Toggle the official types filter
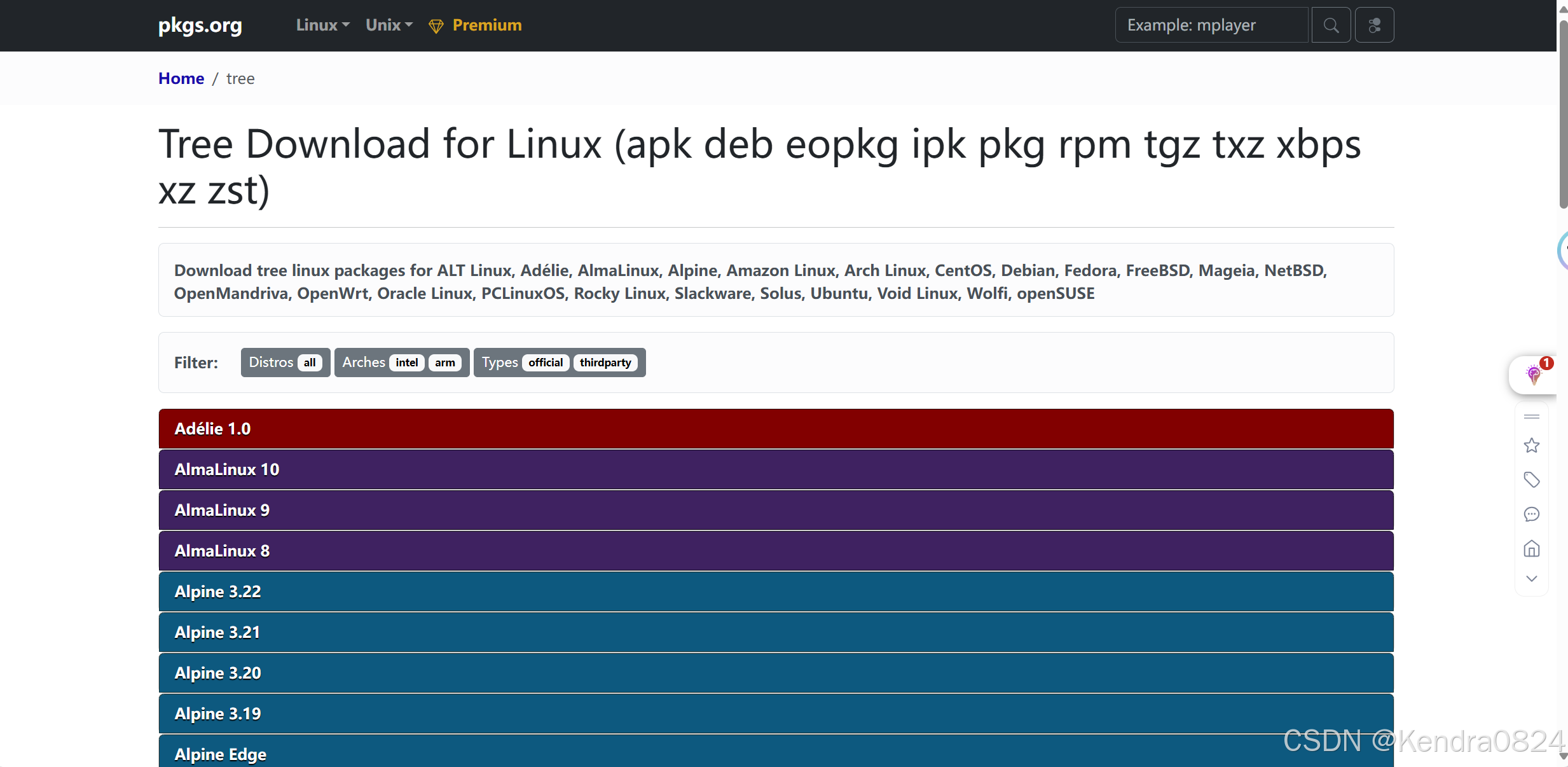Image resolution: width=1568 pixels, height=767 pixels. coord(545,363)
